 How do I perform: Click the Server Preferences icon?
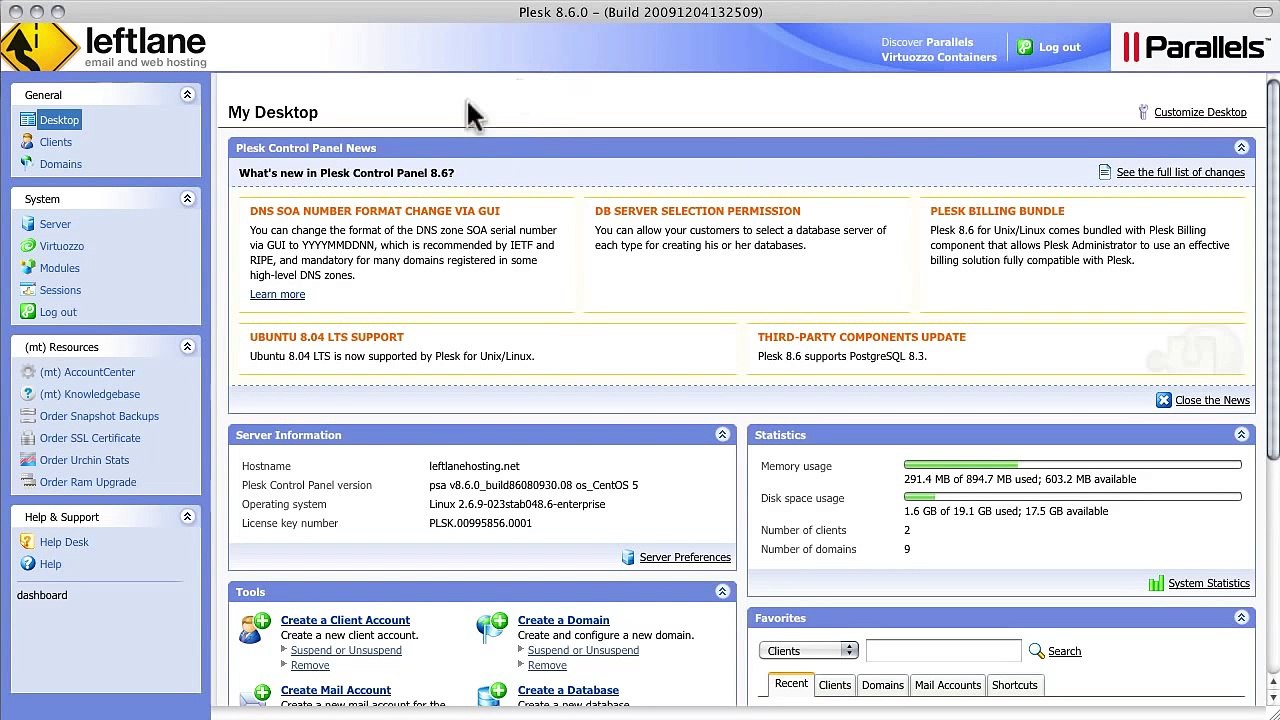(x=628, y=557)
